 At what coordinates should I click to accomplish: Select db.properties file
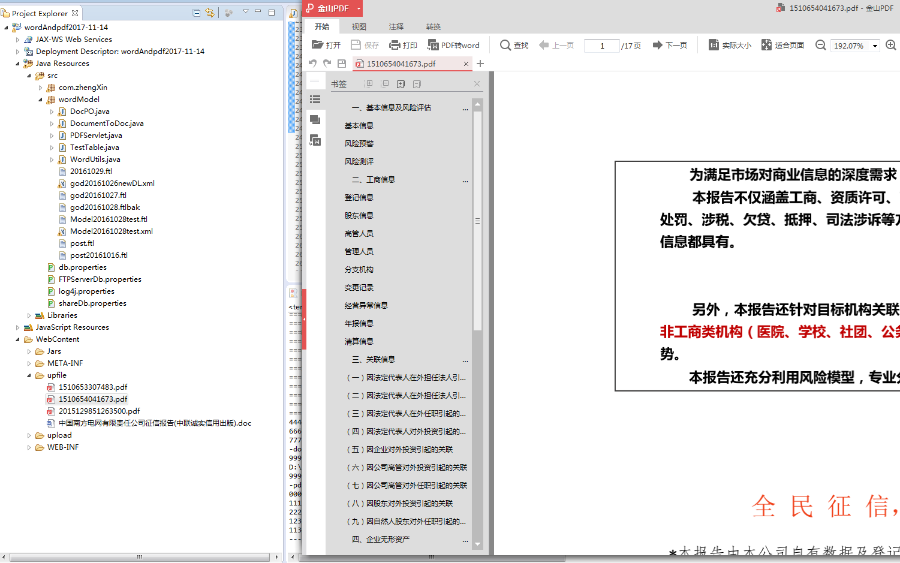83,267
